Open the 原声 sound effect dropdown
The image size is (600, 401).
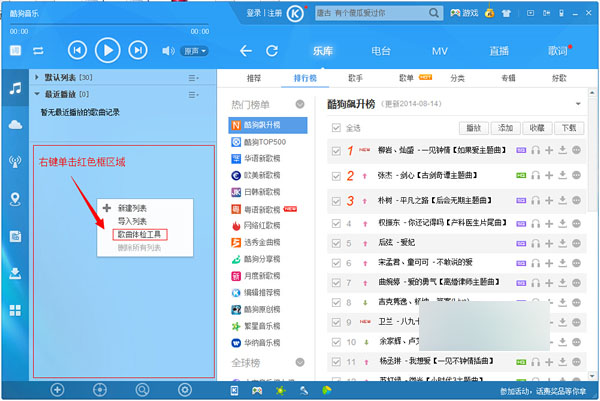point(194,51)
